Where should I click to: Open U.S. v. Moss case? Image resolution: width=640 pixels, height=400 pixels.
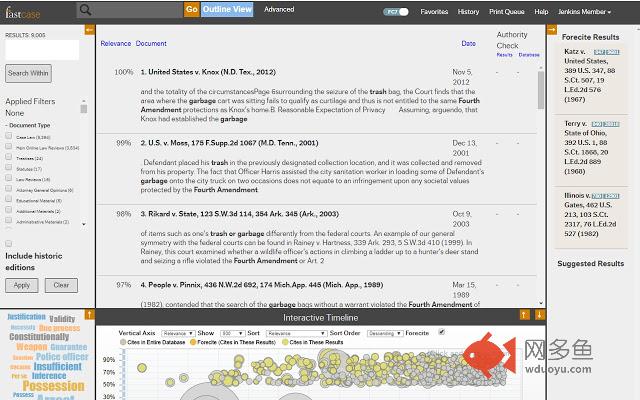[229, 143]
